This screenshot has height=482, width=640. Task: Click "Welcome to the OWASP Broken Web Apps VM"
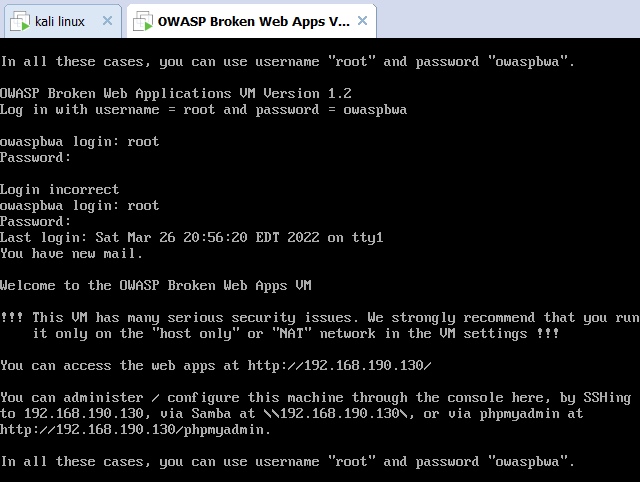coord(156,286)
